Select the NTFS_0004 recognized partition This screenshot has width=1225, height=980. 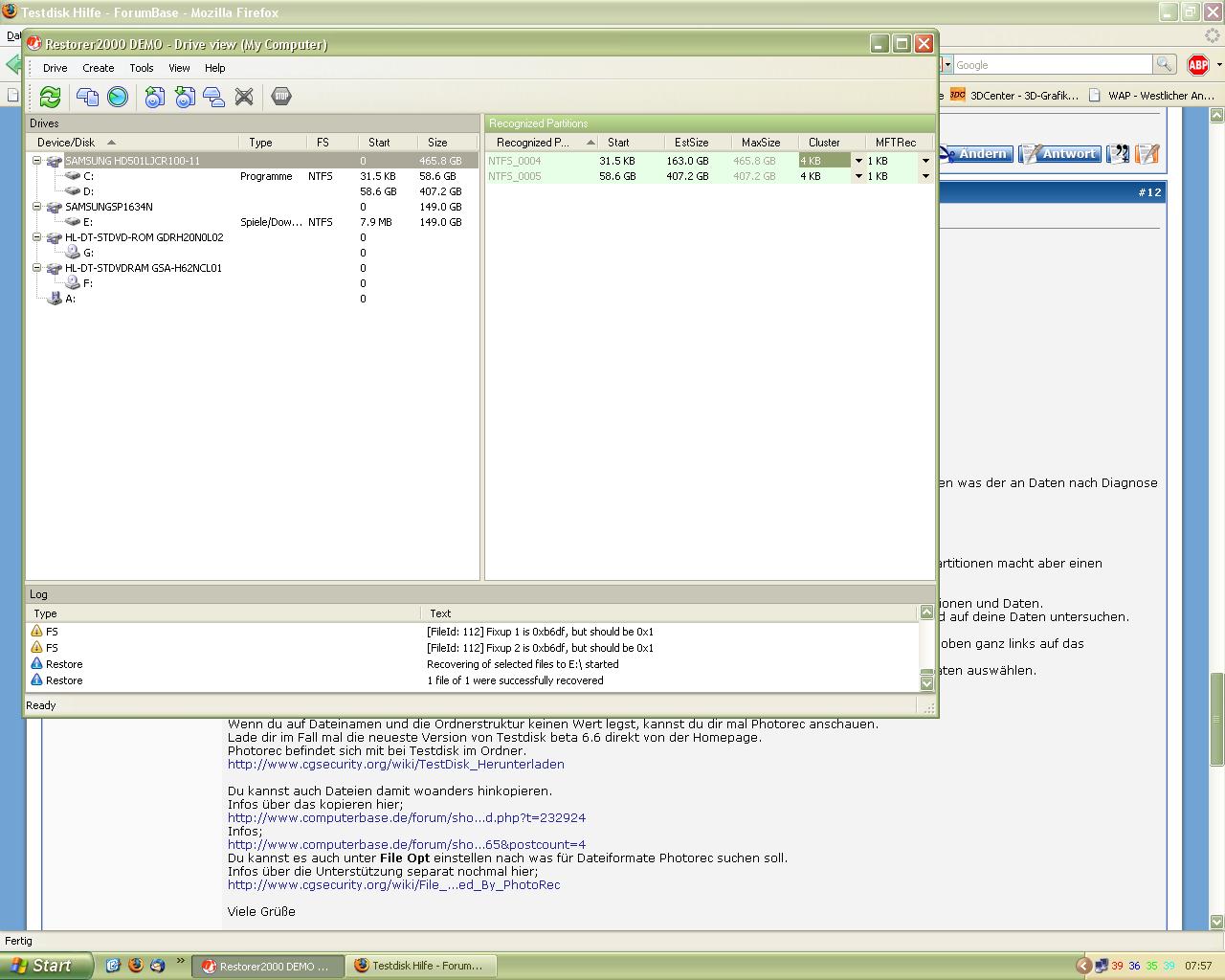pyautogui.click(x=709, y=161)
